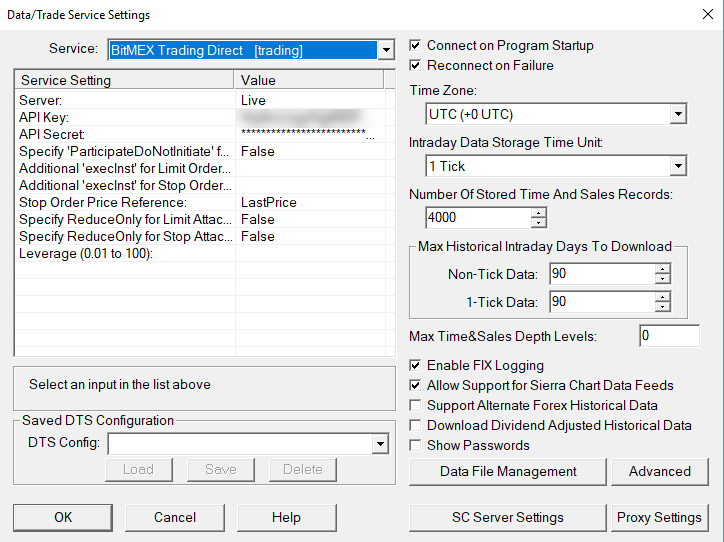Decrease Time And Sales Records count
The width and height of the screenshot is (724, 542).
[538, 223]
